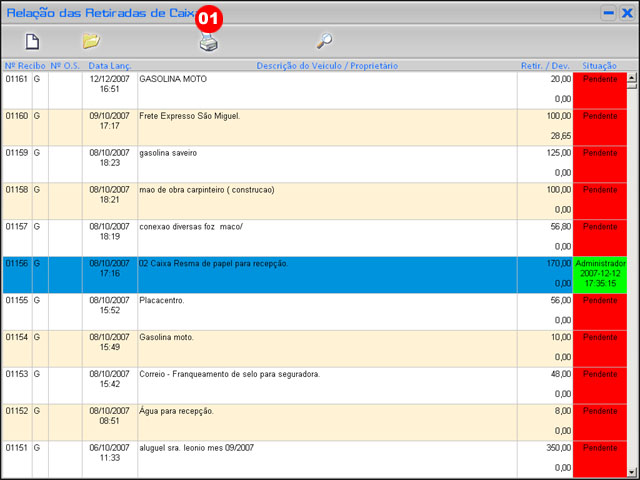This screenshot has height=480, width=640.
Task: Click the new document icon
Action: pos(32,42)
